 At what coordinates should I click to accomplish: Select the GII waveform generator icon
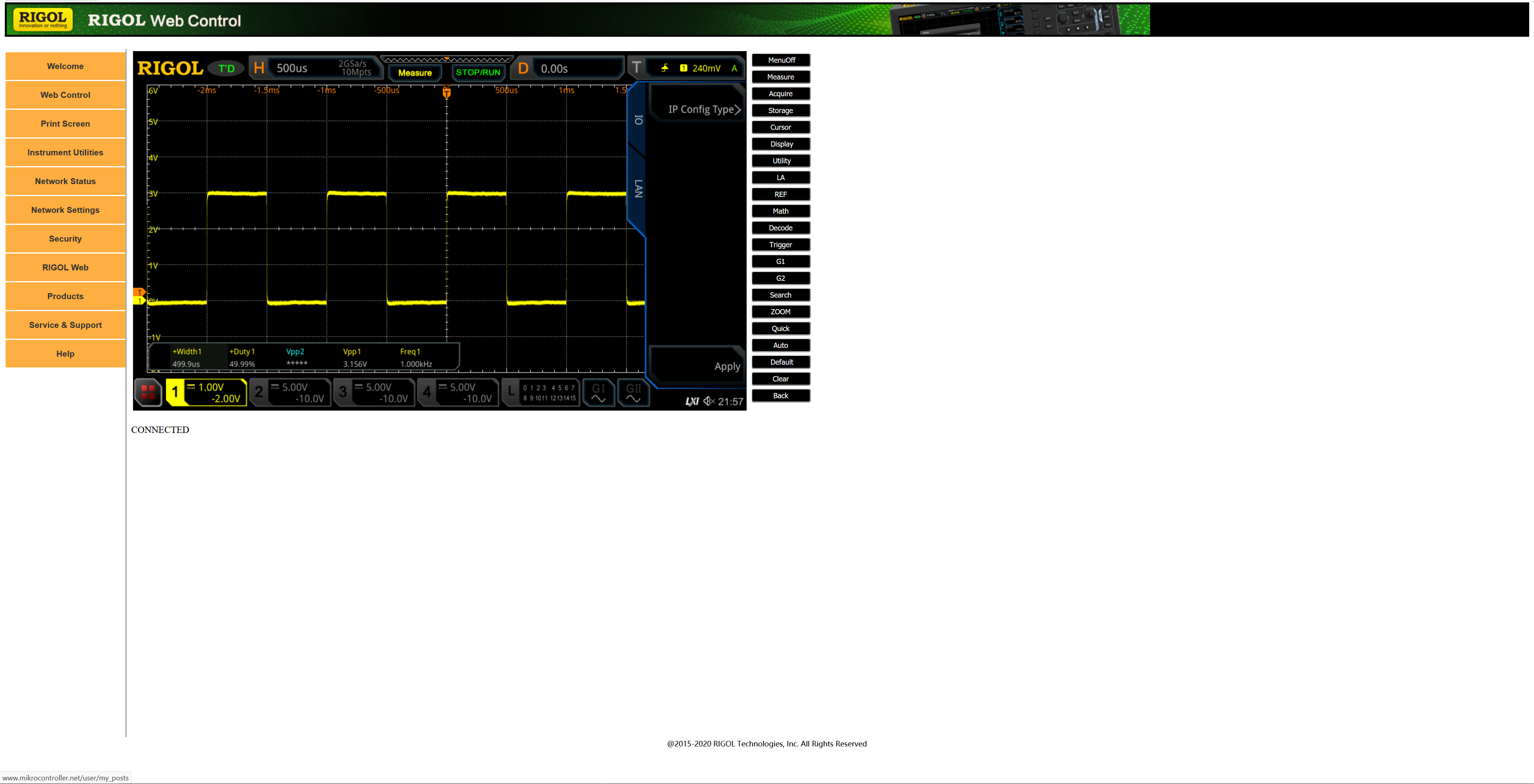tap(633, 393)
